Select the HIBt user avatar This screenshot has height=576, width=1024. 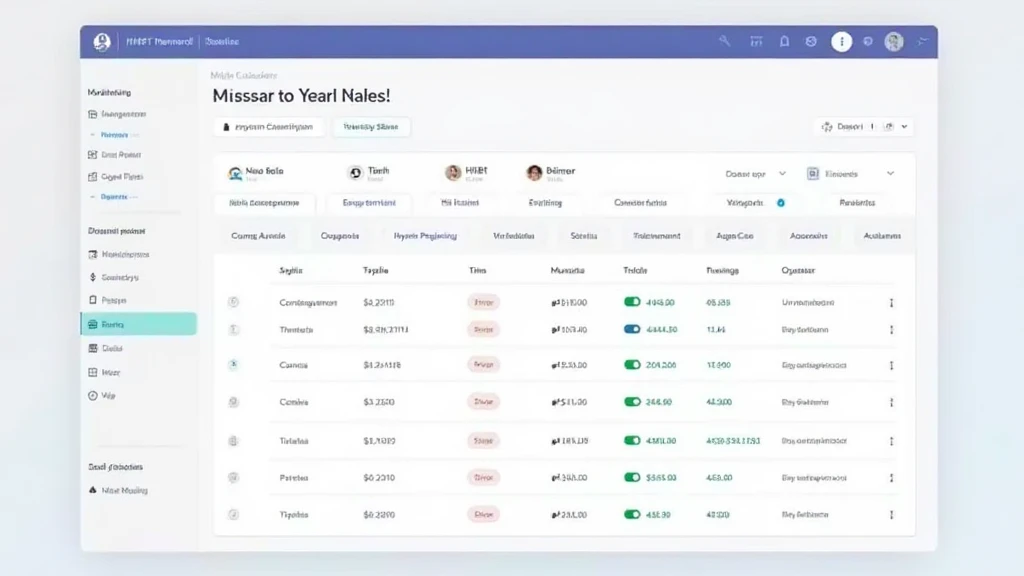point(453,172)
